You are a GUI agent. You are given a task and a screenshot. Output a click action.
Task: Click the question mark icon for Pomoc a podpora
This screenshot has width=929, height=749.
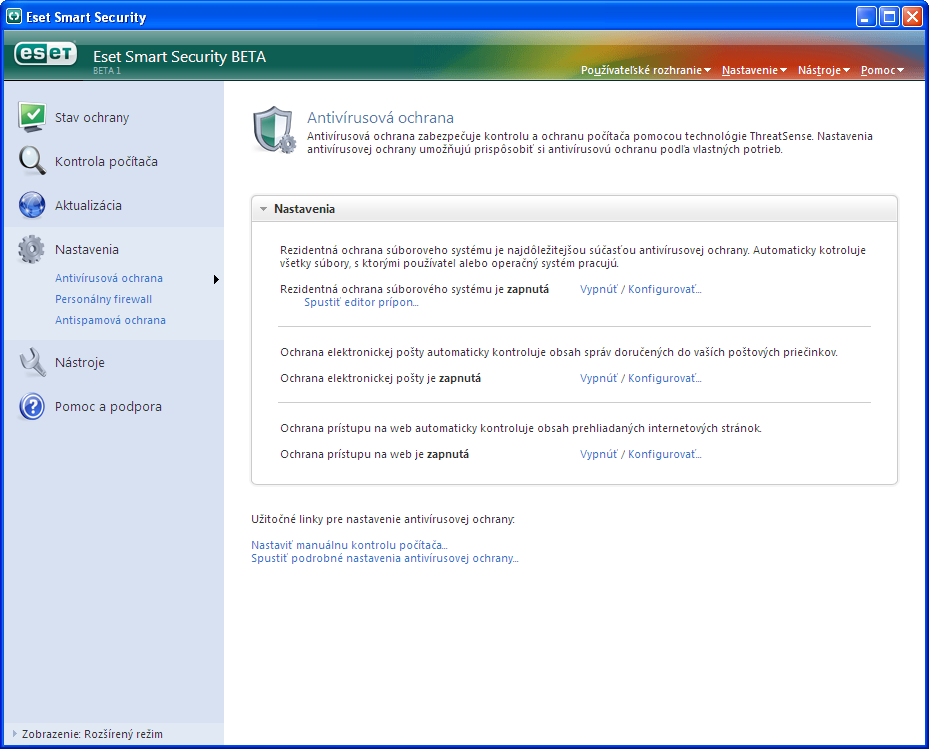(x=32, y=406)
